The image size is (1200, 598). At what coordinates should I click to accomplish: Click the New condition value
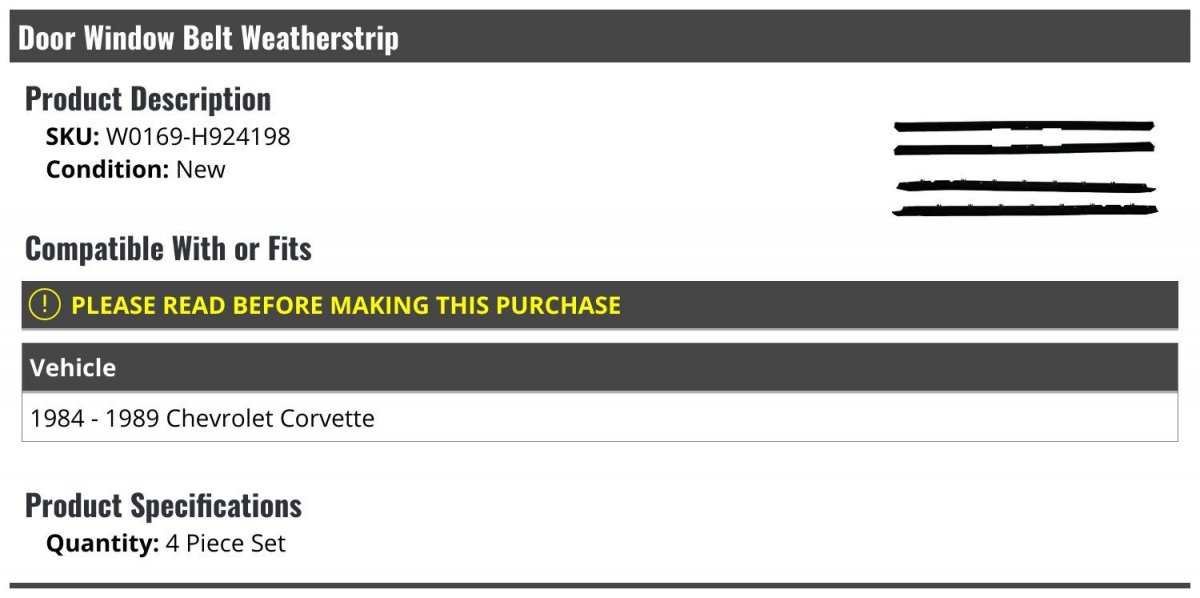click(x=201, y=169)
